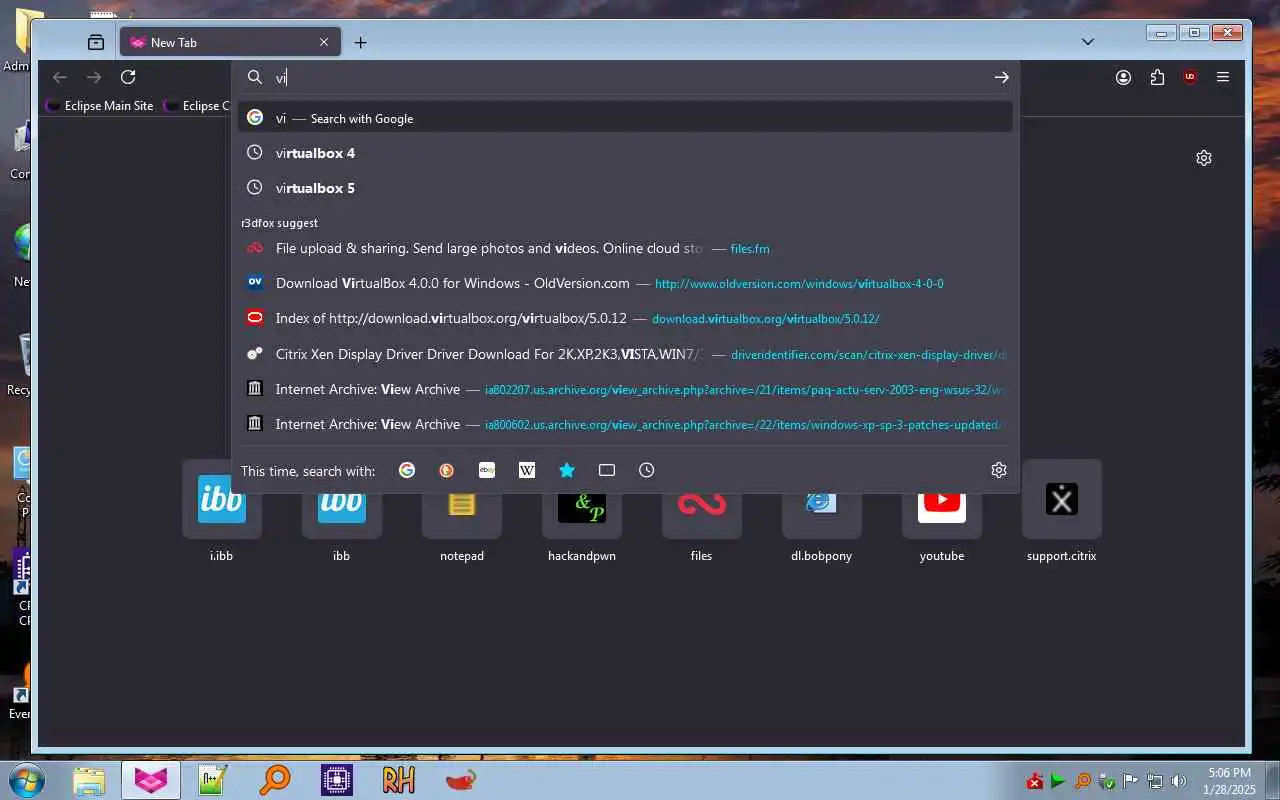The width and height of the screenshot is (1280, 800).
Task: Open the files.fm File upload suggestion
Action: [x=625, y=248]
